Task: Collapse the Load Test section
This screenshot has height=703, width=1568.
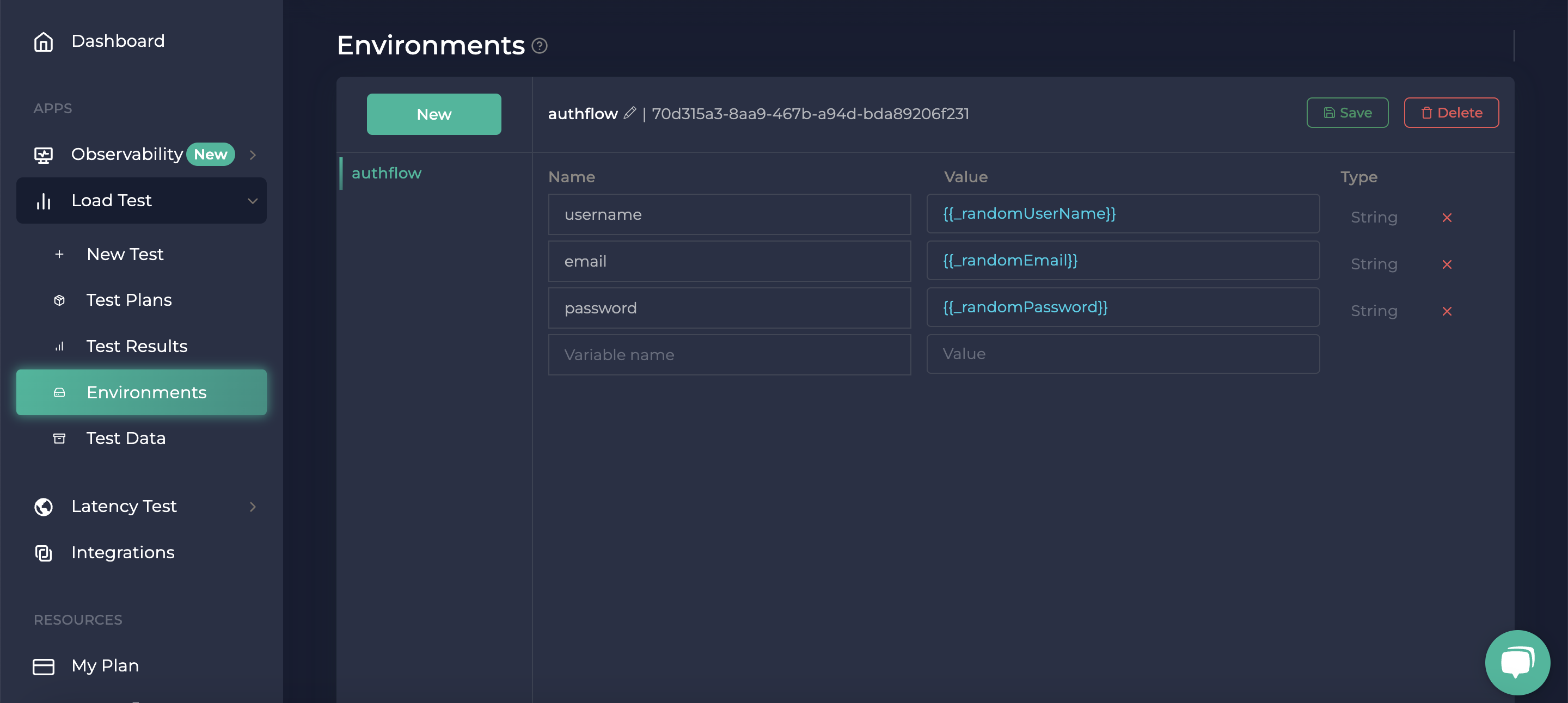Action: (x=253, y=201)
